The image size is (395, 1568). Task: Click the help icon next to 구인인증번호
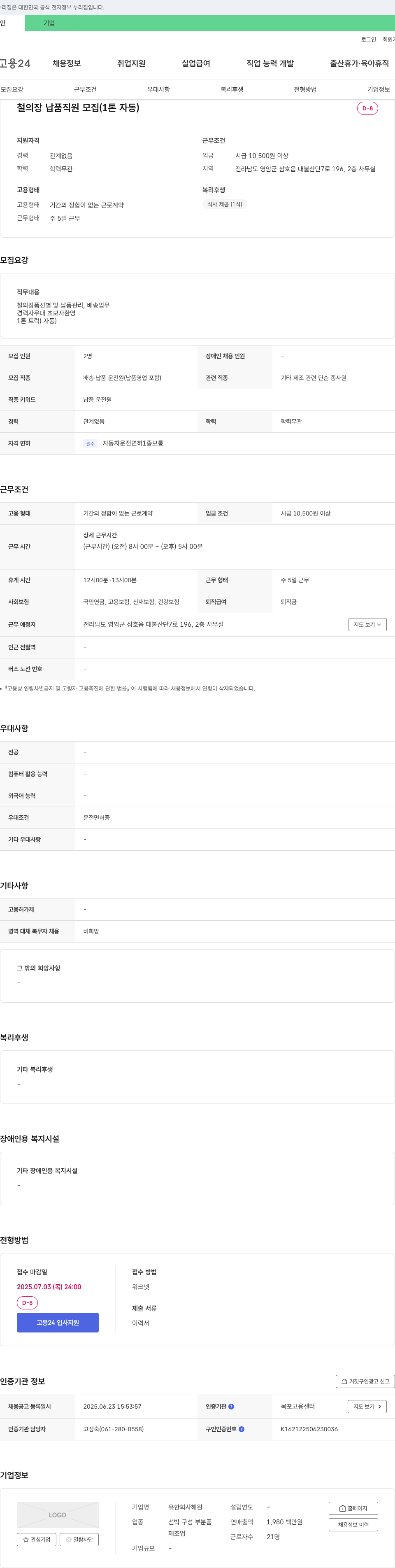tap(242, 1429)
